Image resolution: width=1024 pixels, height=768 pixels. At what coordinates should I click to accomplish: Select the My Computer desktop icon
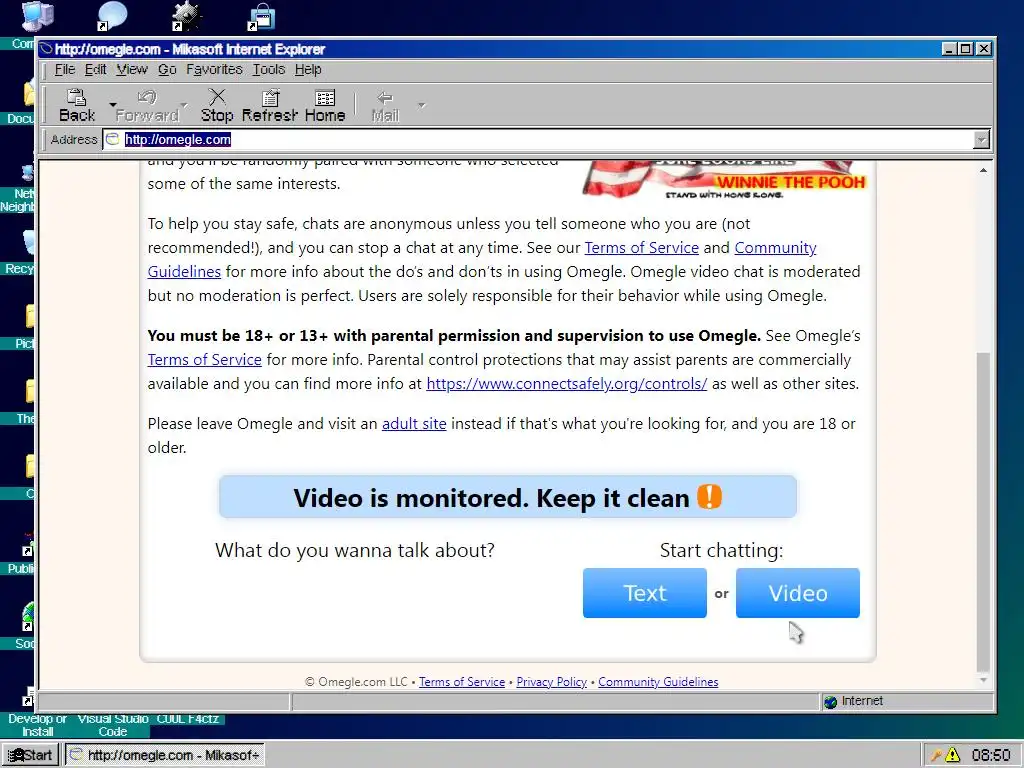tap(37, 16)
